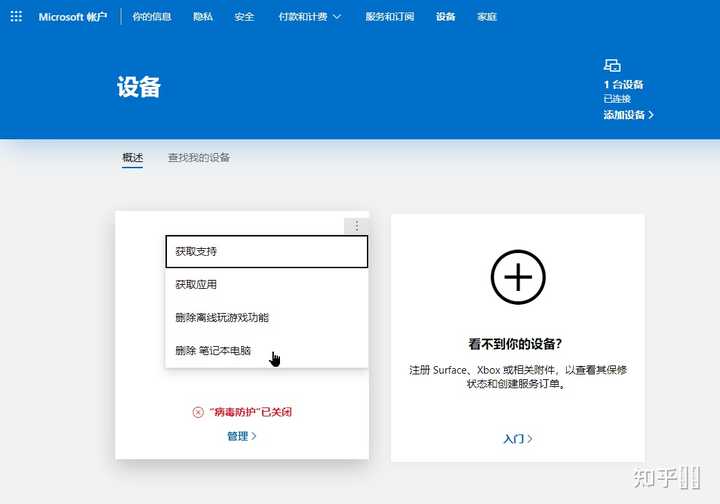720x504 pixels.
Task: Click the 1 台设备 count text
Action: (x=624, y=84)
